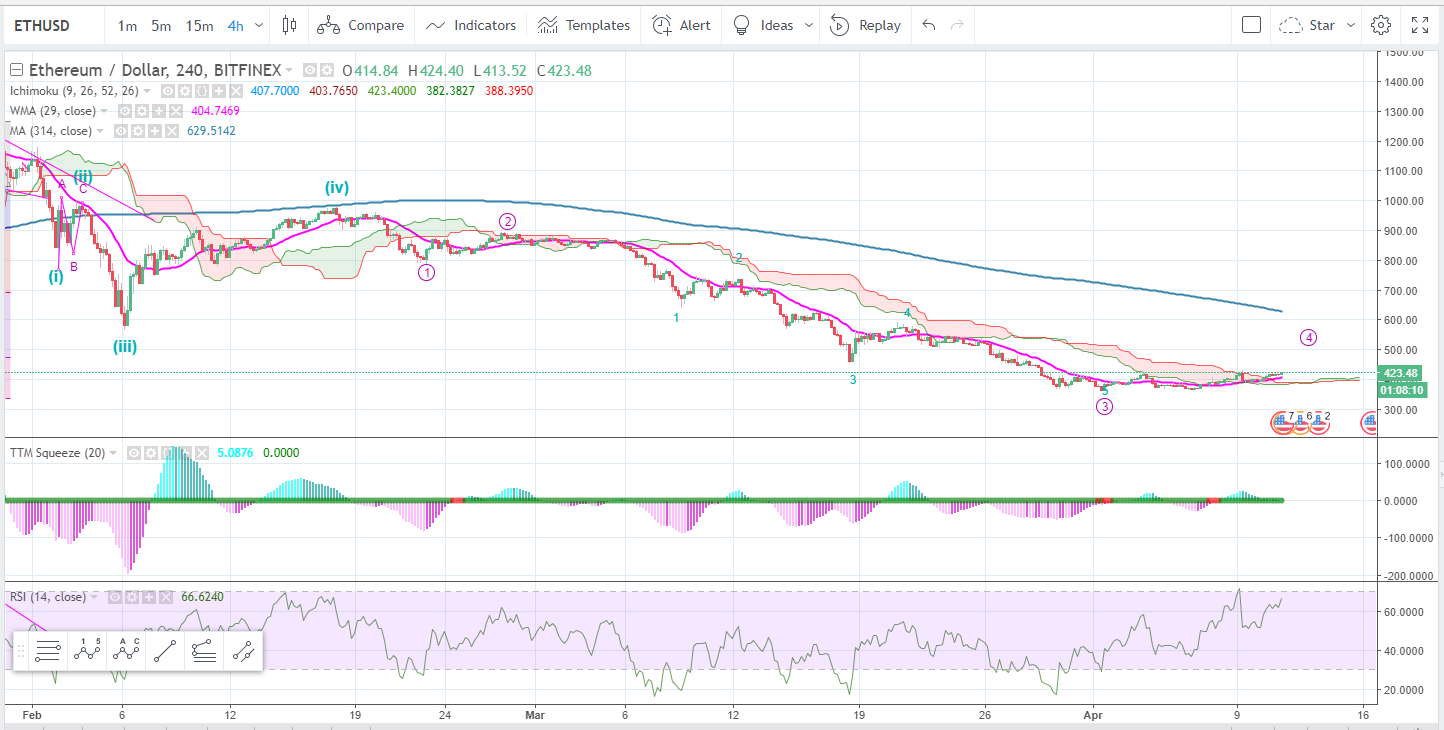Open MA (314, close) settings gear

tap(136, 131)
